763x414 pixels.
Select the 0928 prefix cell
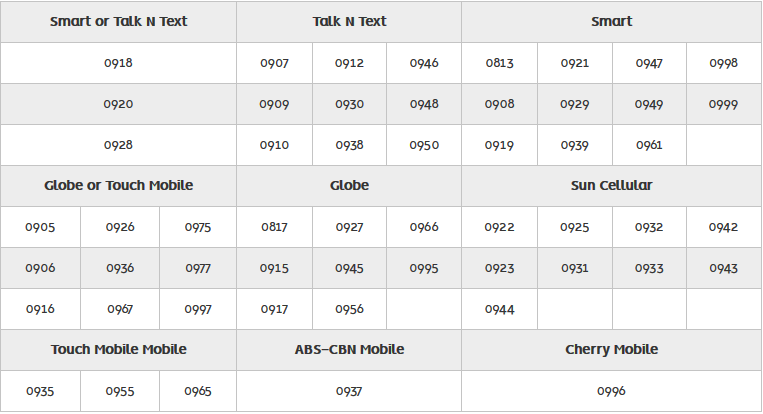(118, 145)
